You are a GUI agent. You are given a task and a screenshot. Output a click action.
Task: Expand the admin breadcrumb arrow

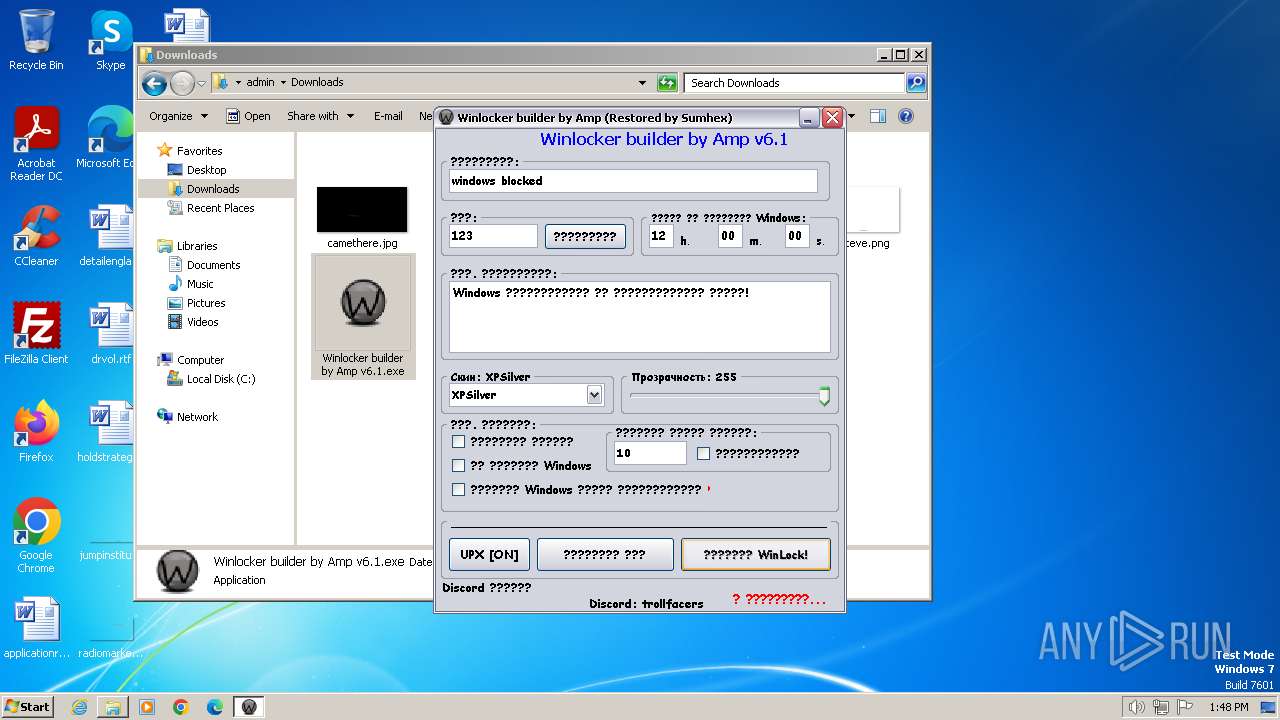coord(283,83)
